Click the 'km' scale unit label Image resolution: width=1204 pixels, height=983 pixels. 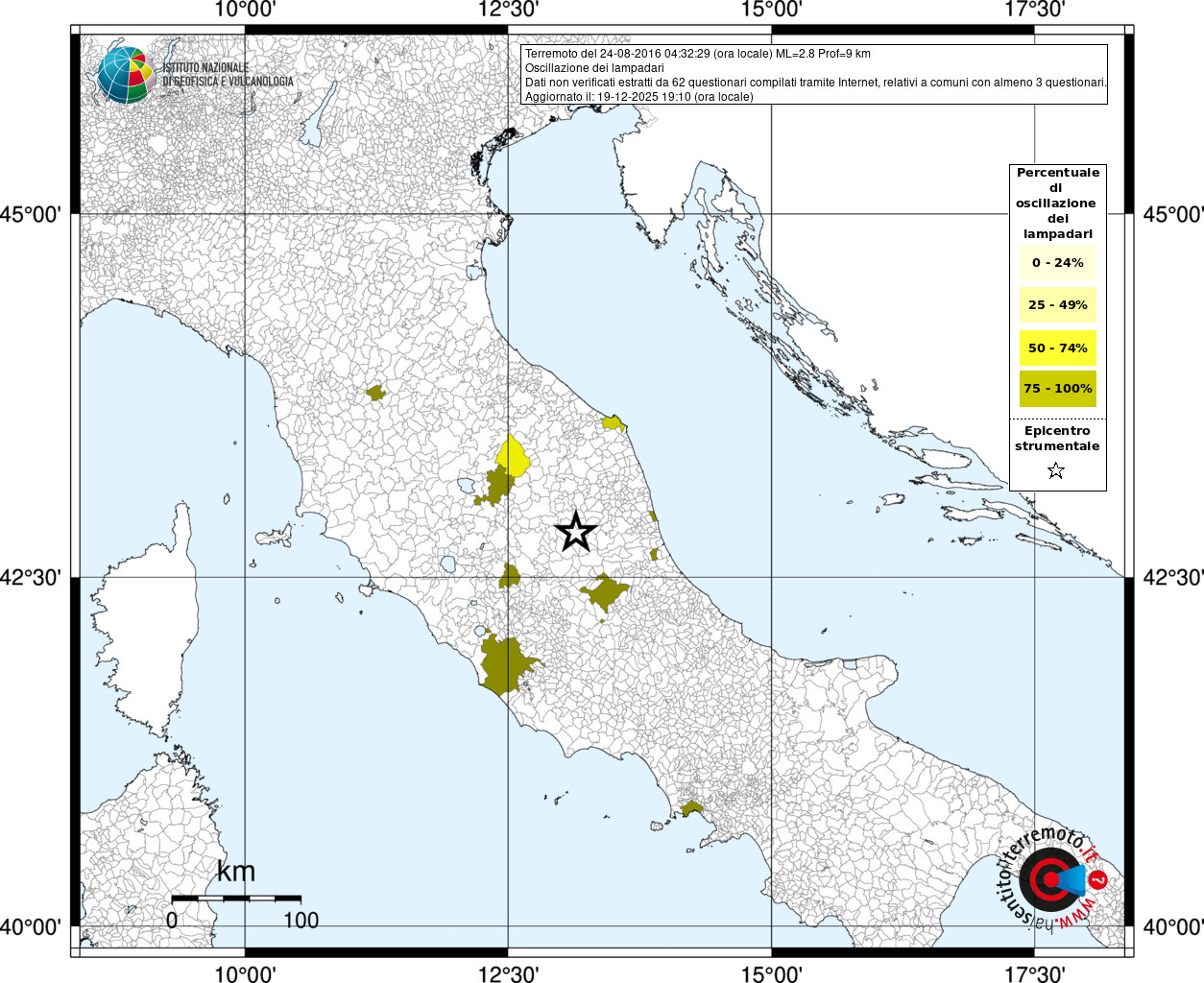click(236, 871)
